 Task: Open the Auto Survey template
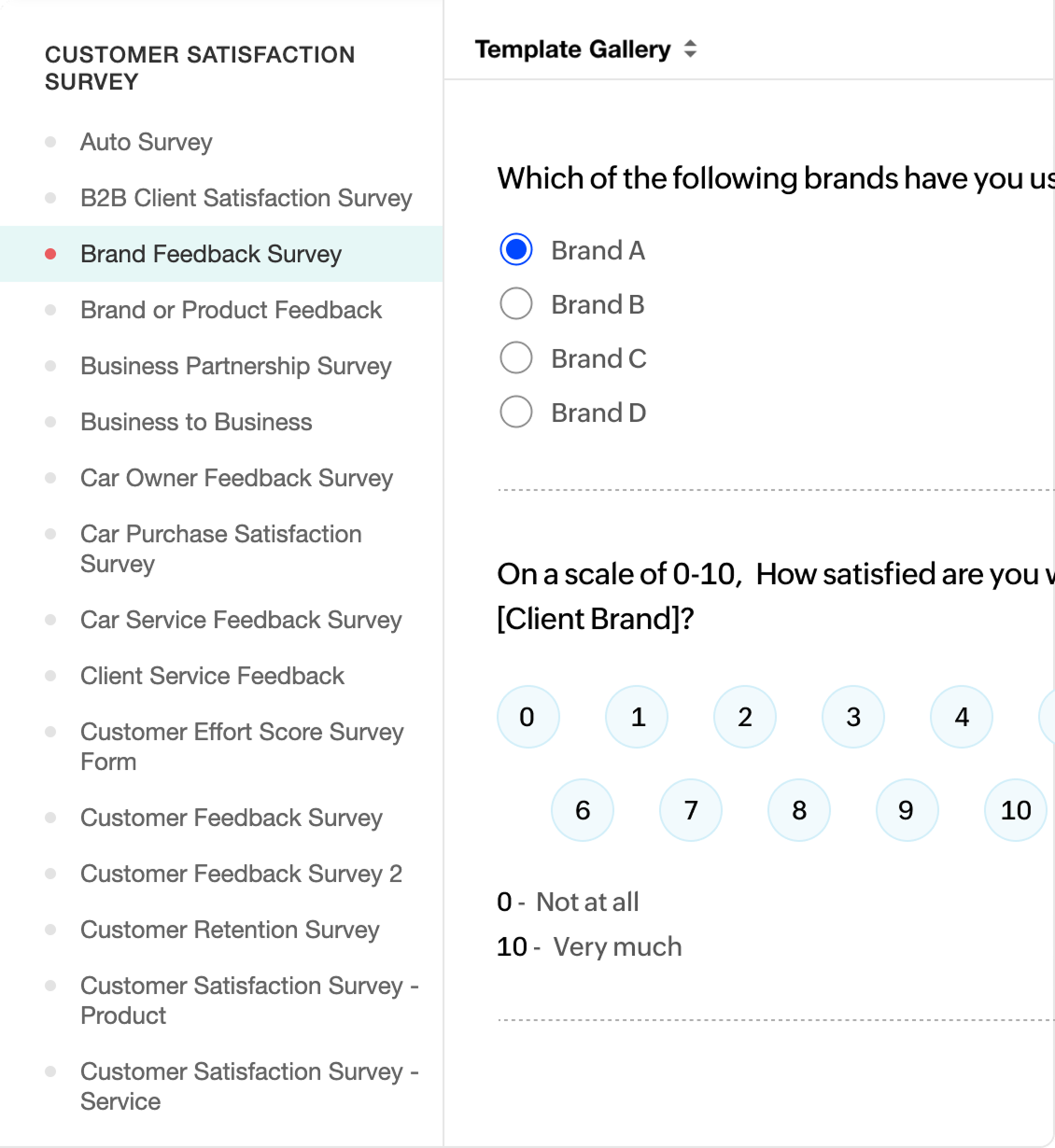(x=147, y=142)
